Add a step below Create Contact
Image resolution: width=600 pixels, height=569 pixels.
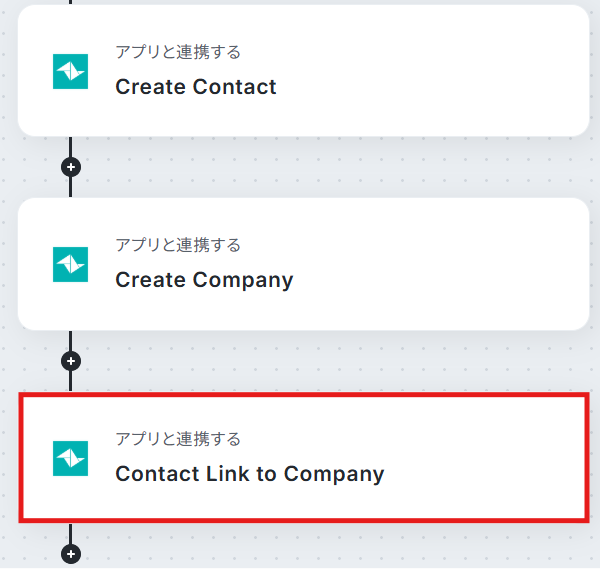(70, 167)
